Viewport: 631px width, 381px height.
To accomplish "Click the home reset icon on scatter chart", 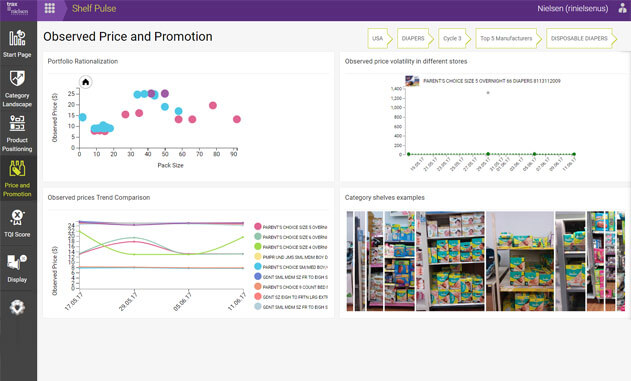I will (x=85, y=82).
